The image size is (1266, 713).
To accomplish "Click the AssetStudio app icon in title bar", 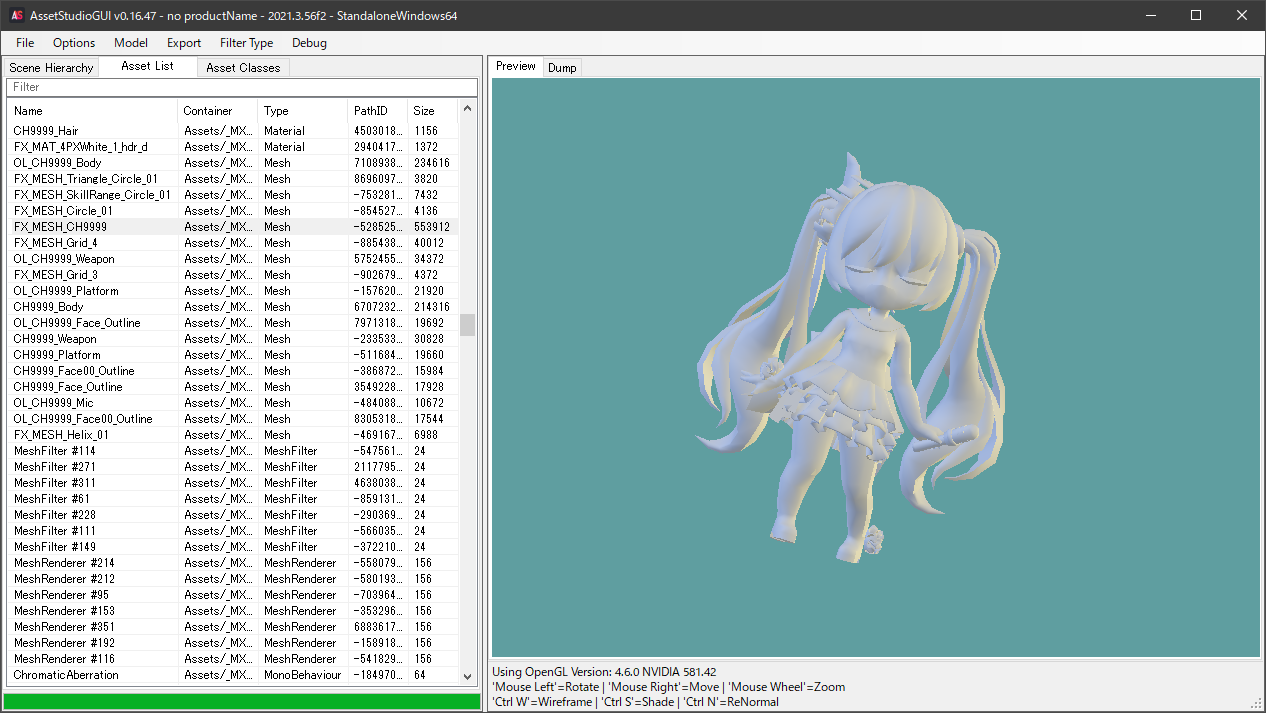I will pyautogui.click(x=16, y=15).
